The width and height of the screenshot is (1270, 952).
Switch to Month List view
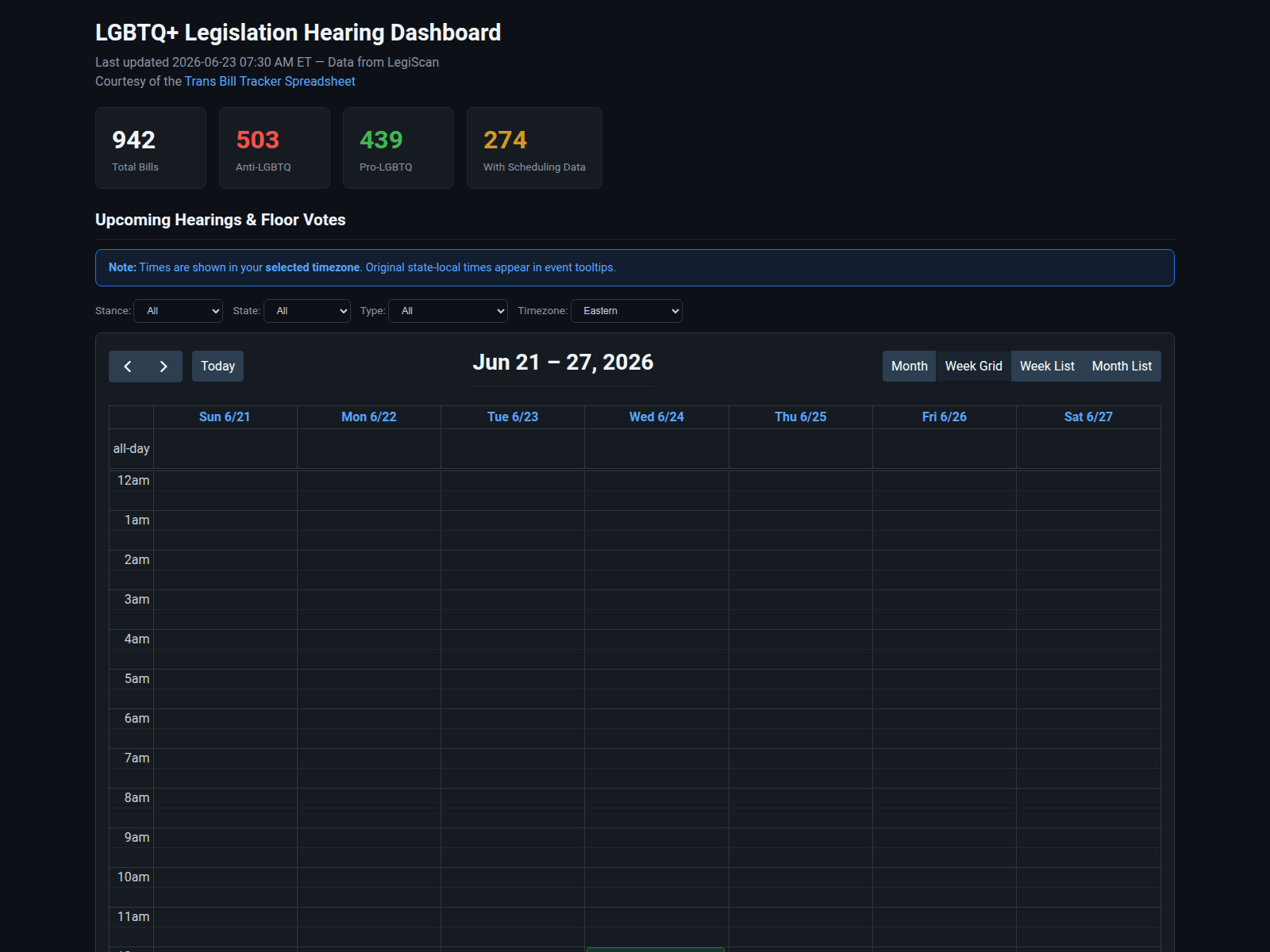point(1122,367)
